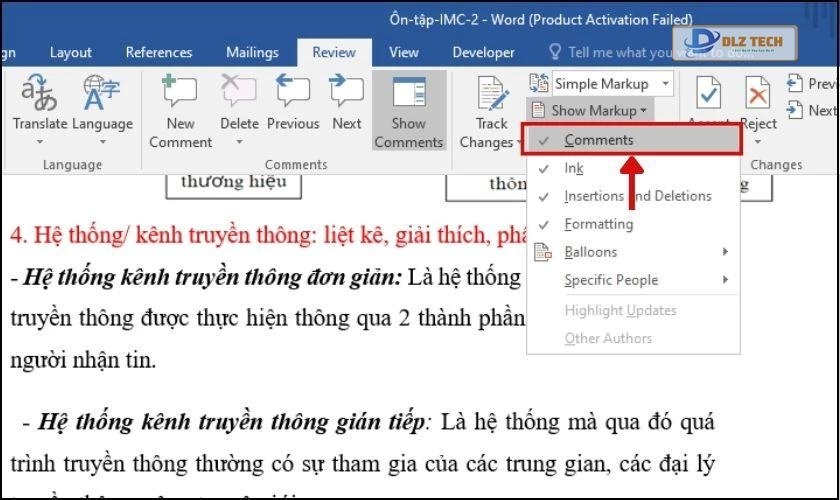The image size is (840, 500).
Task: Open the References ribbon tab
Action: coord(159,52)
